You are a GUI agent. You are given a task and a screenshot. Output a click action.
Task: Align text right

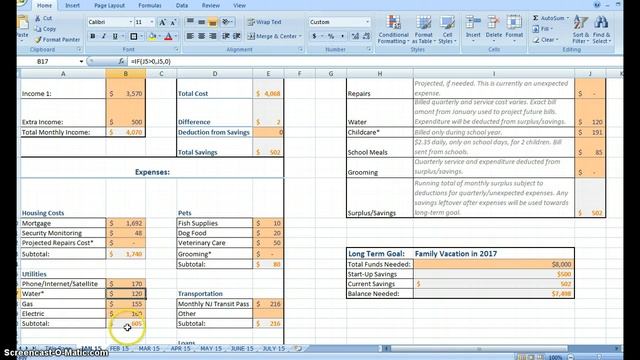coord(213,36)
